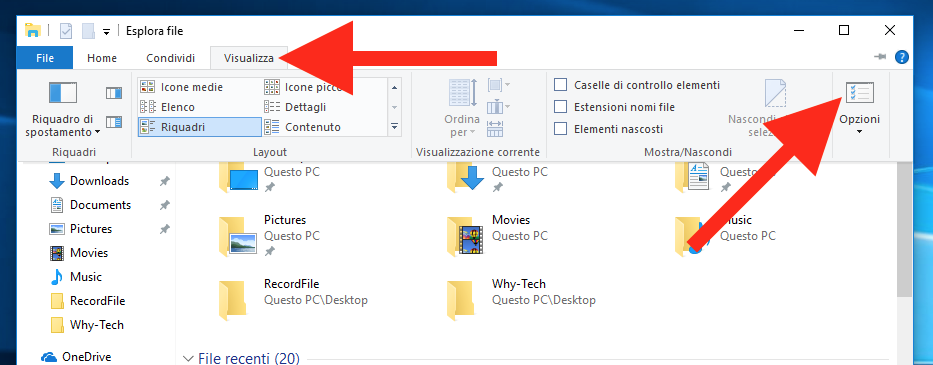
Task: Click the Downloads frequent folder icon
Action: [x=466, y=176]
